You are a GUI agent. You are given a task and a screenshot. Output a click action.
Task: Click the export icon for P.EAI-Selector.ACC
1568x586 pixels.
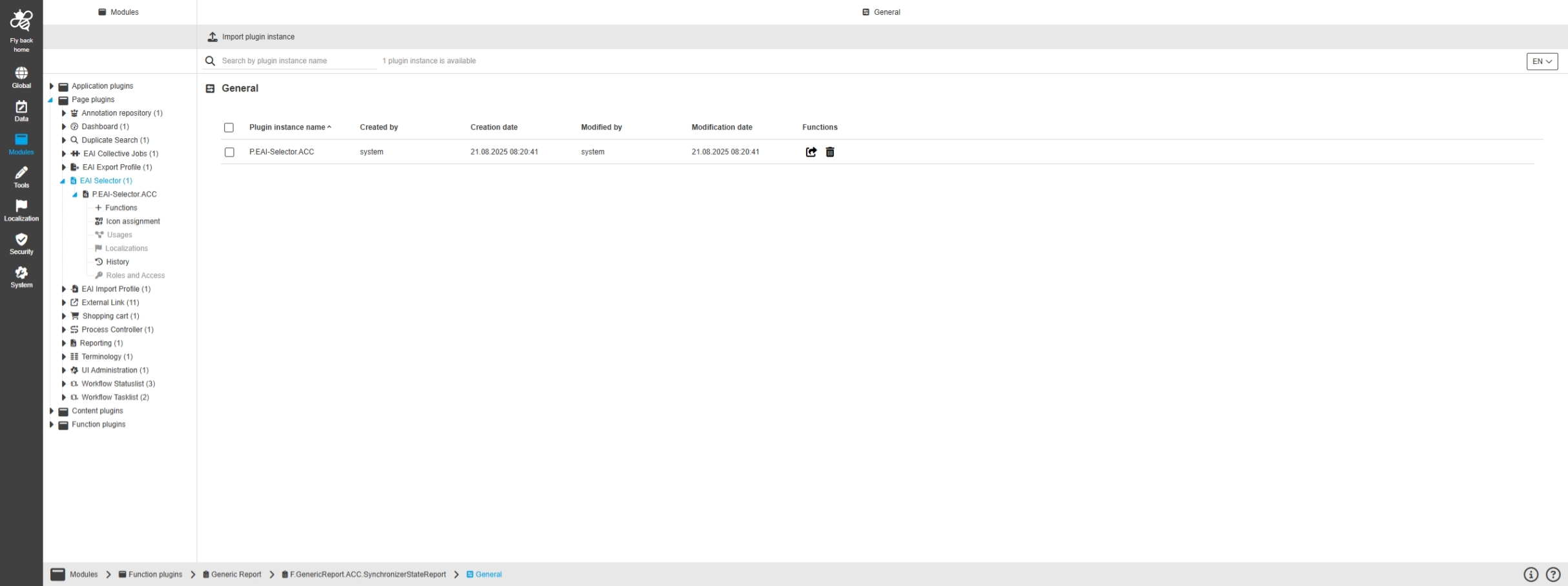coord(811,152)
